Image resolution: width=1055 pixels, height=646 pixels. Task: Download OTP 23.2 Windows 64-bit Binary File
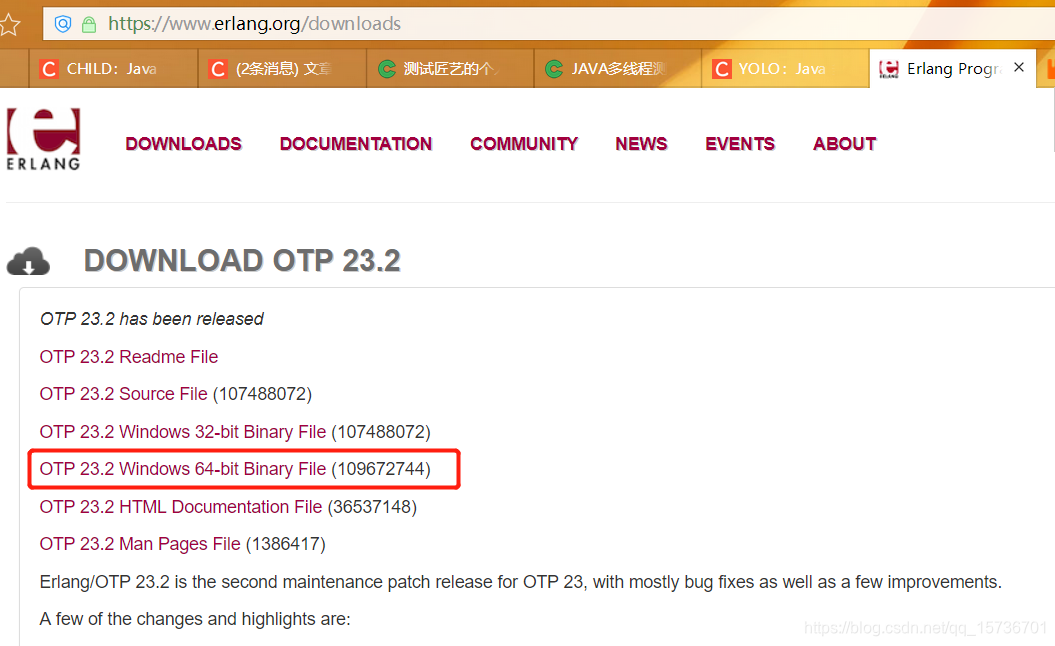pos(182,468)
